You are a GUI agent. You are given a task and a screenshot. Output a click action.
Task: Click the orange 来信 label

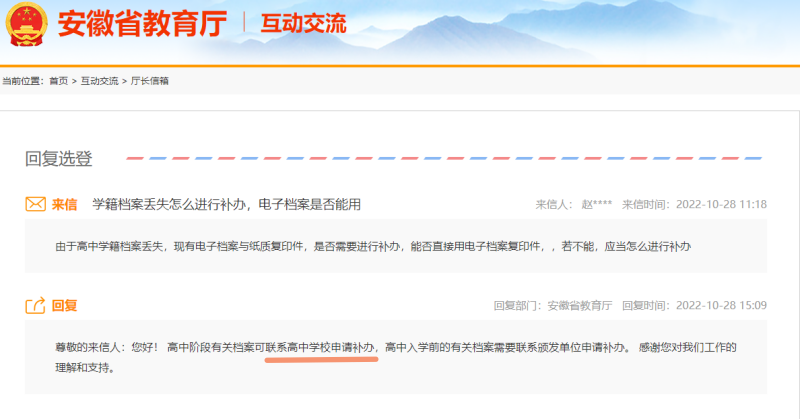(x=64, y=205)
